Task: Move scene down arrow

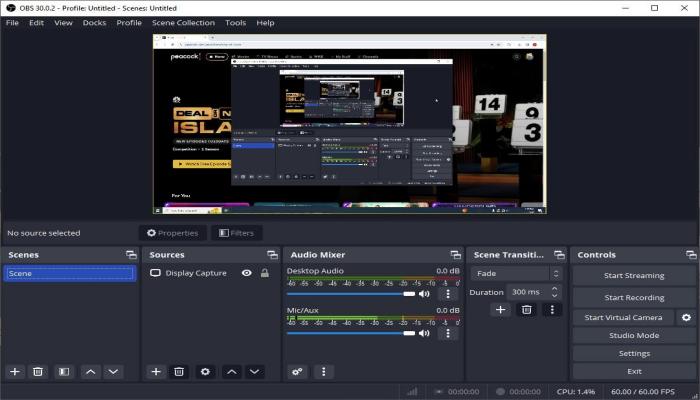Action: [113, 371]
